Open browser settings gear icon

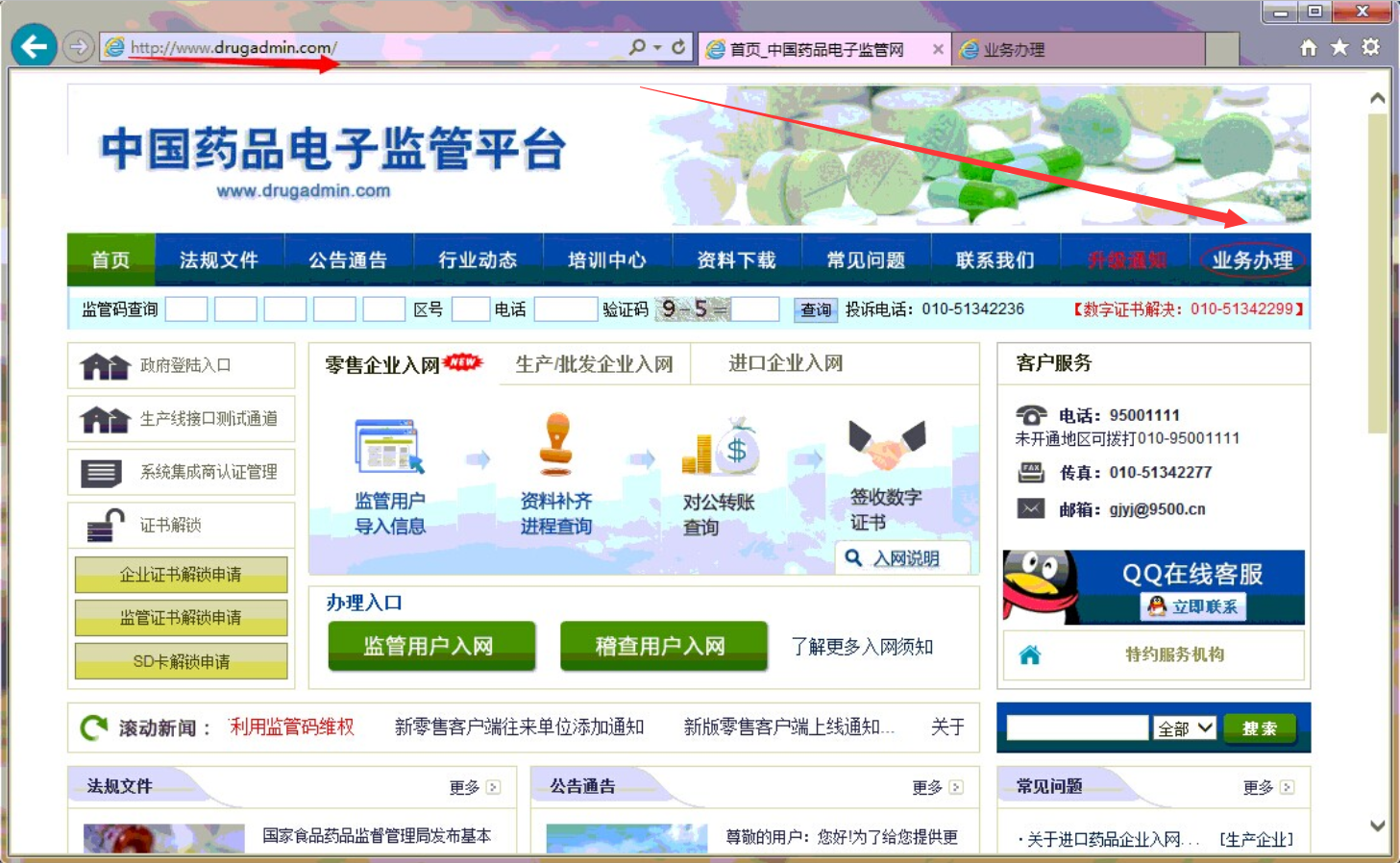[1371, 47]
